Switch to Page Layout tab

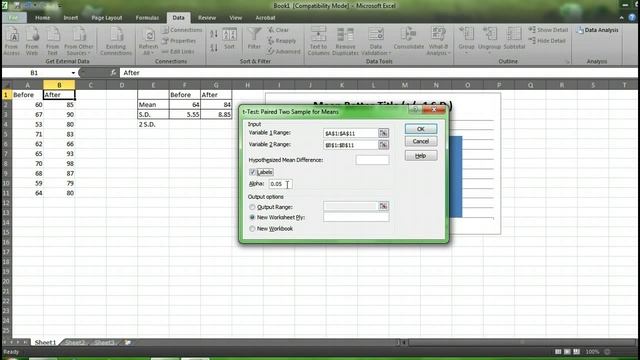pyautogui.click(x=107, y=18)
